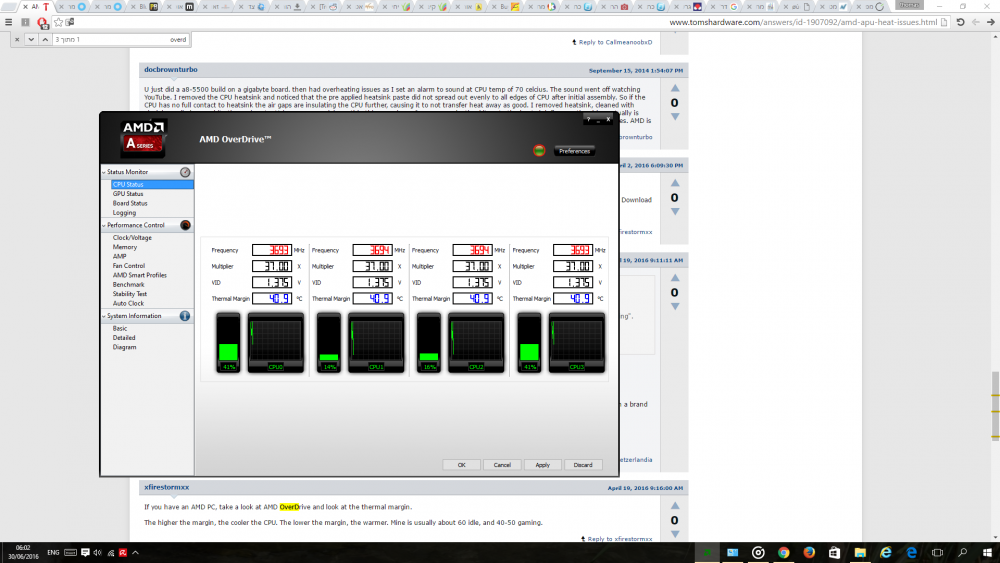Collapse the Status Monitor section
The image size is (1000, 563).
104,172
